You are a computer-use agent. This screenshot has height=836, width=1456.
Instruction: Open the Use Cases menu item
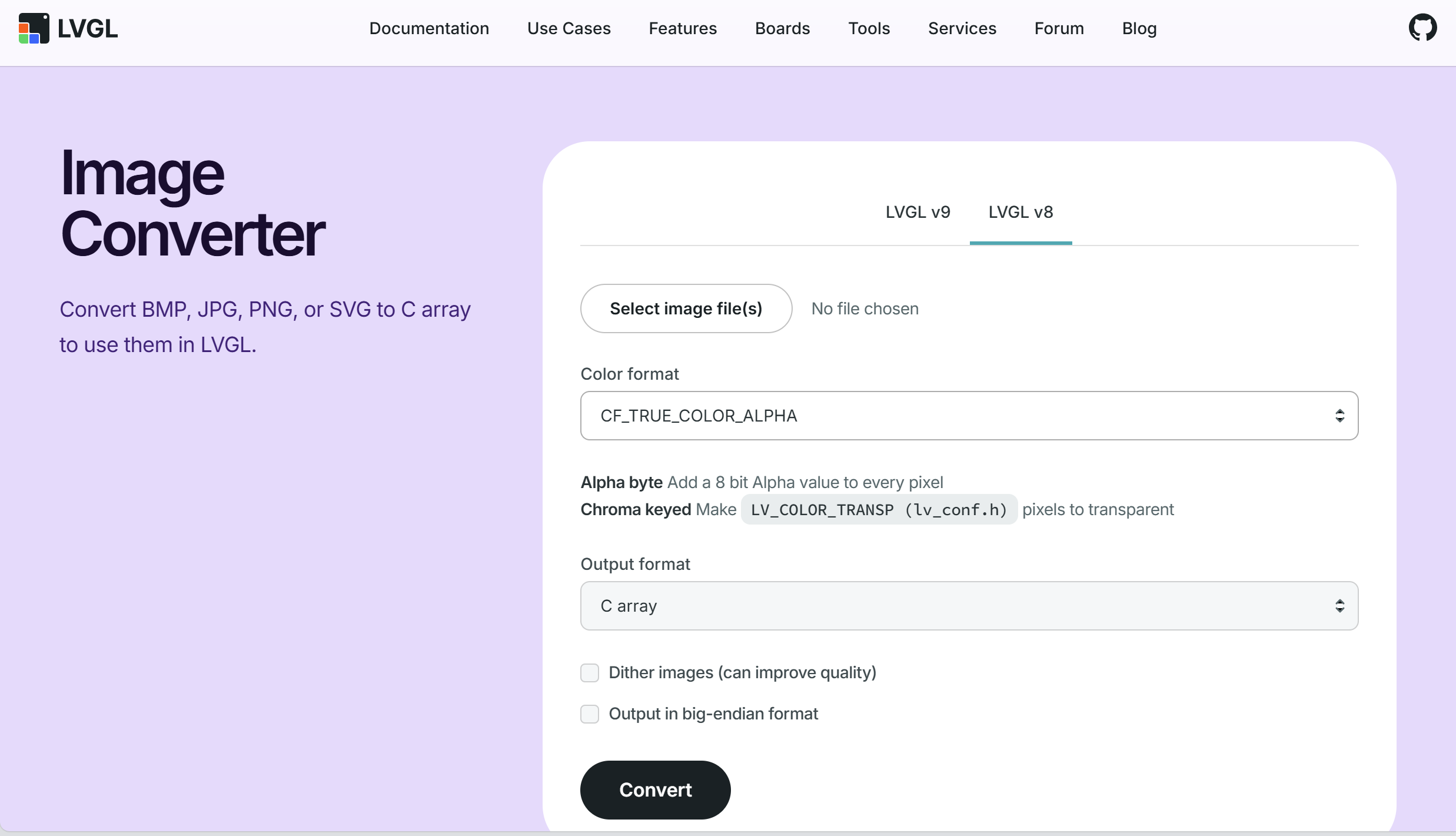(569, 28)
